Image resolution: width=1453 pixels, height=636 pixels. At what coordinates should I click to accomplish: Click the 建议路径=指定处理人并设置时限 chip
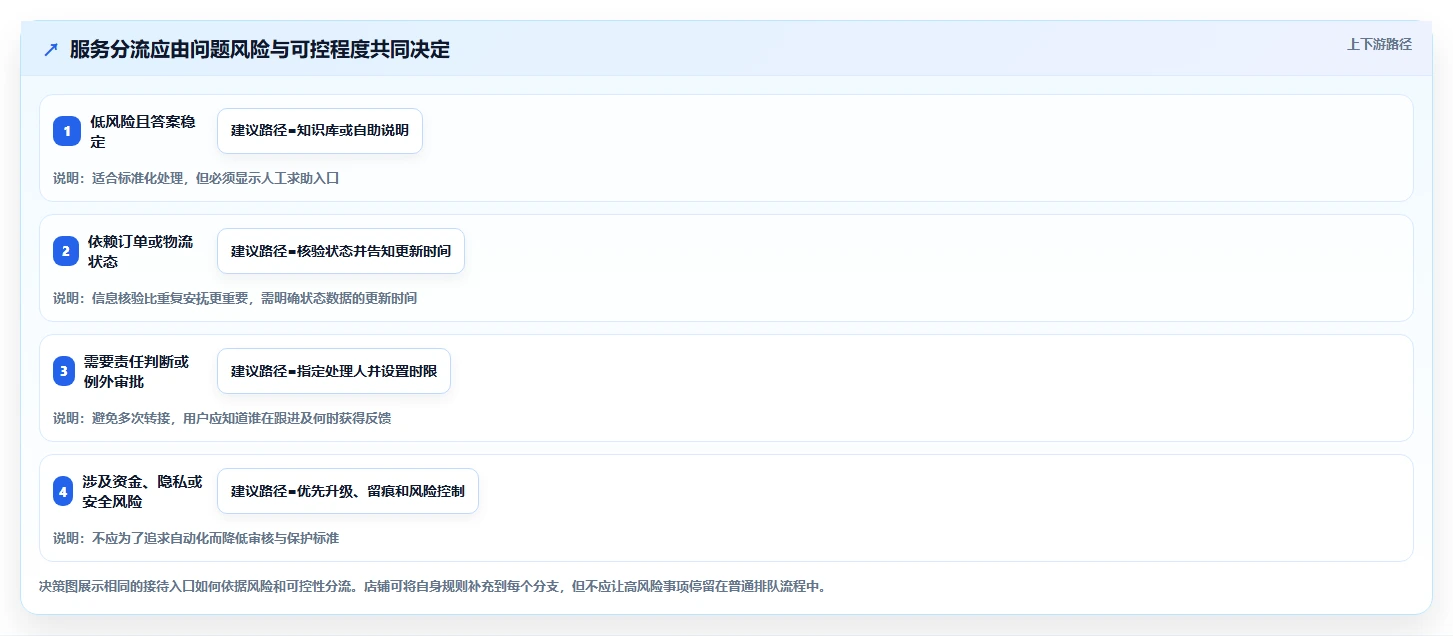click(x=334, y=371)
